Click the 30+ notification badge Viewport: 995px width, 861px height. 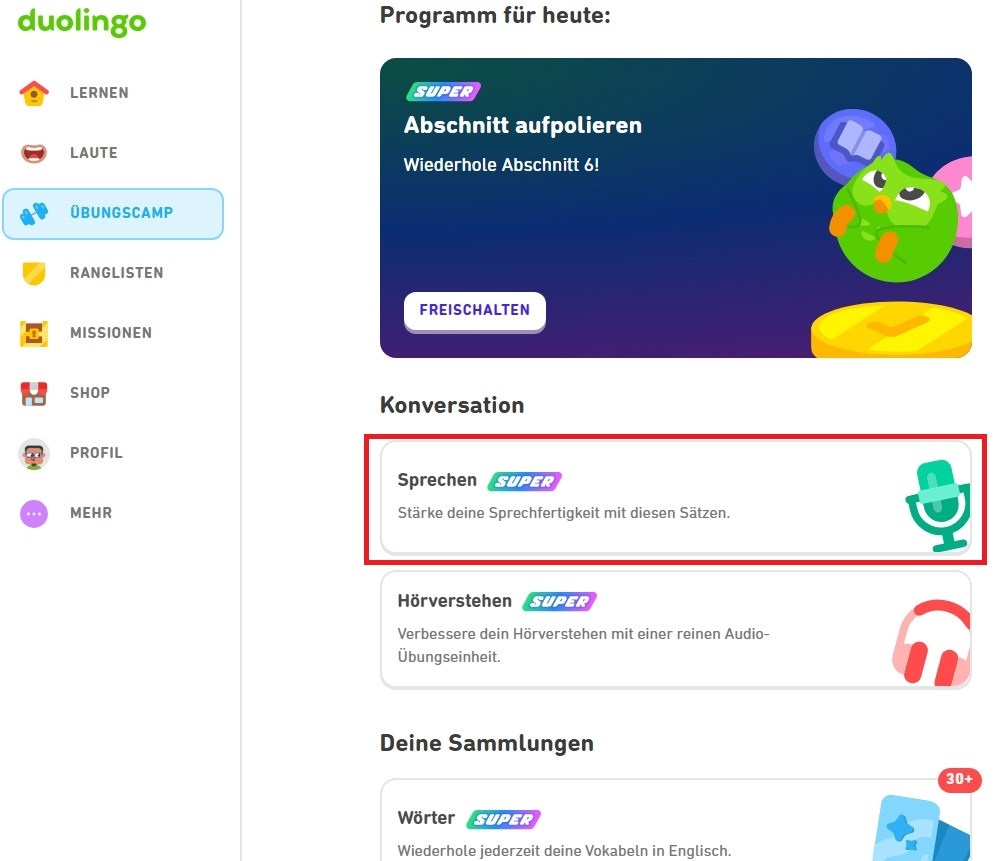(959, 780)
